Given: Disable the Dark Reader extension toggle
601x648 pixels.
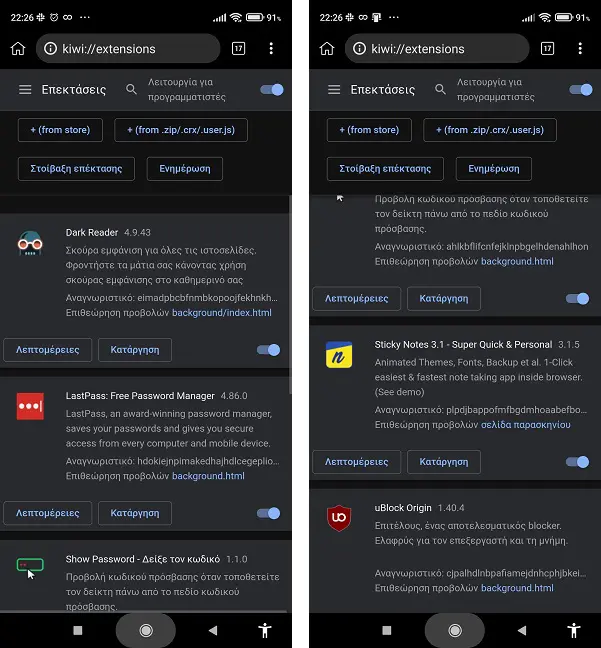Looking at the screenshot, I should tap(269, 350).
